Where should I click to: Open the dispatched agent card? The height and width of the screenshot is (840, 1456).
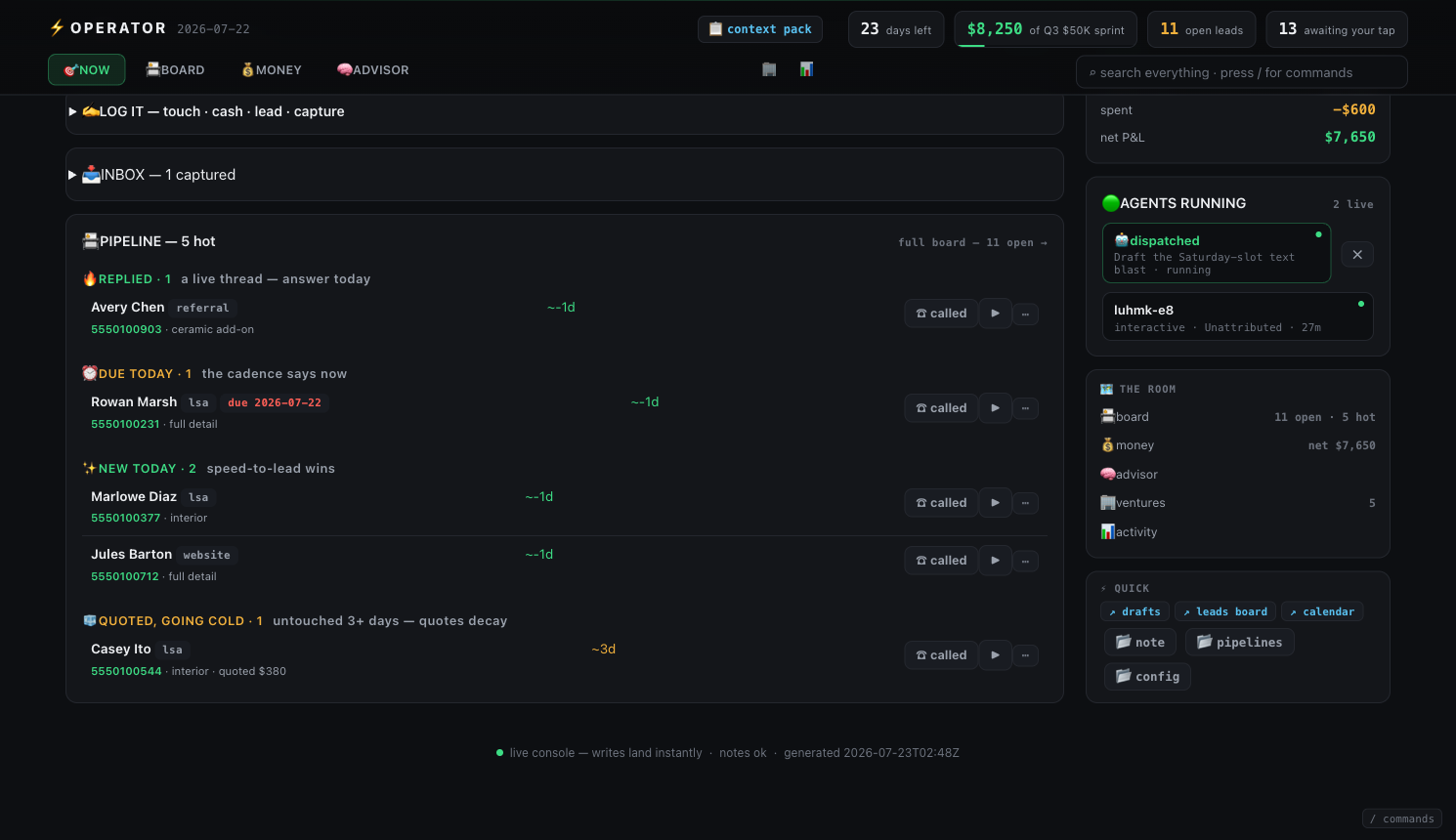click(x=1217, y=254)
